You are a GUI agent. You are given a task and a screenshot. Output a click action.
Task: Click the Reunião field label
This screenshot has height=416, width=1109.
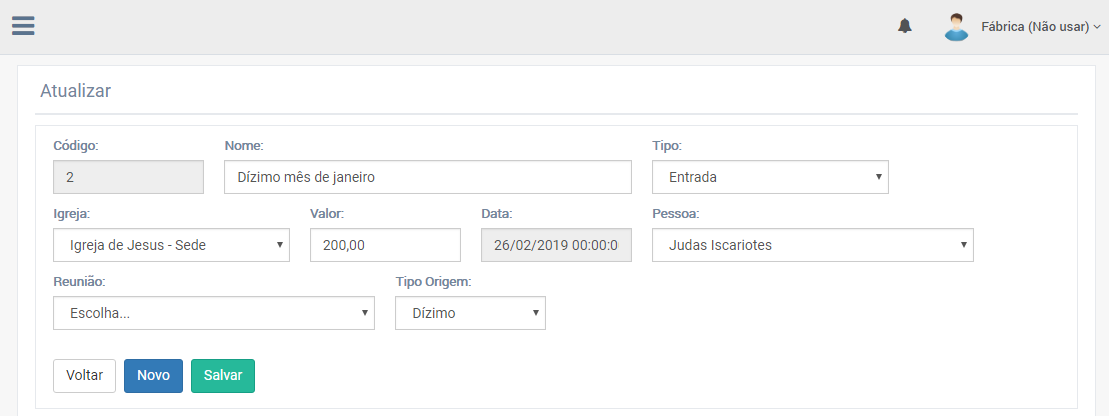[79, 281]
